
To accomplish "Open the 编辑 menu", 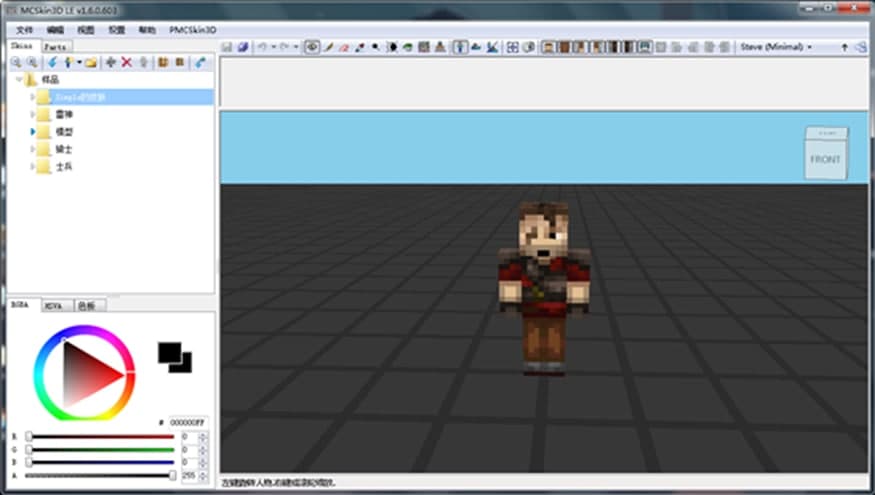I will (x=55, y=30).
